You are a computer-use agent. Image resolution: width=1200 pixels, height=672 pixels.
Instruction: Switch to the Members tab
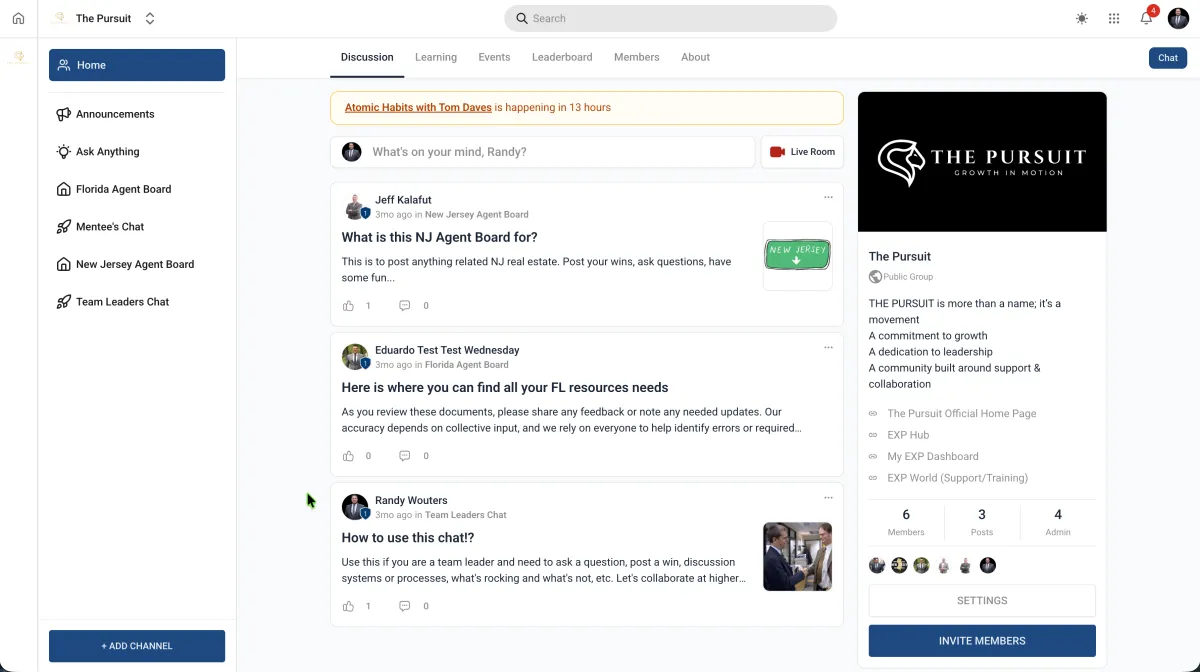pos(637,57)
